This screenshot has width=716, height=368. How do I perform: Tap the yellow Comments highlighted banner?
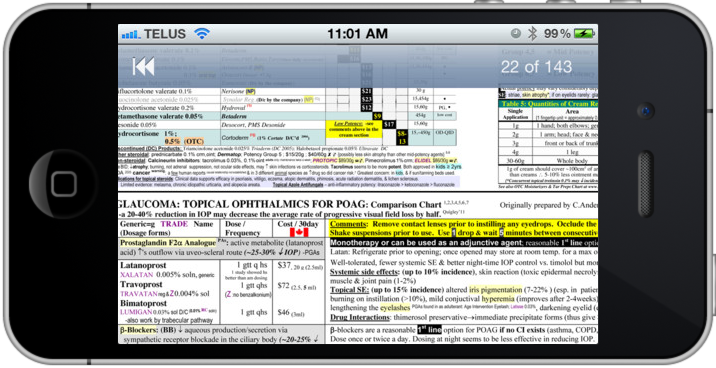463,228
